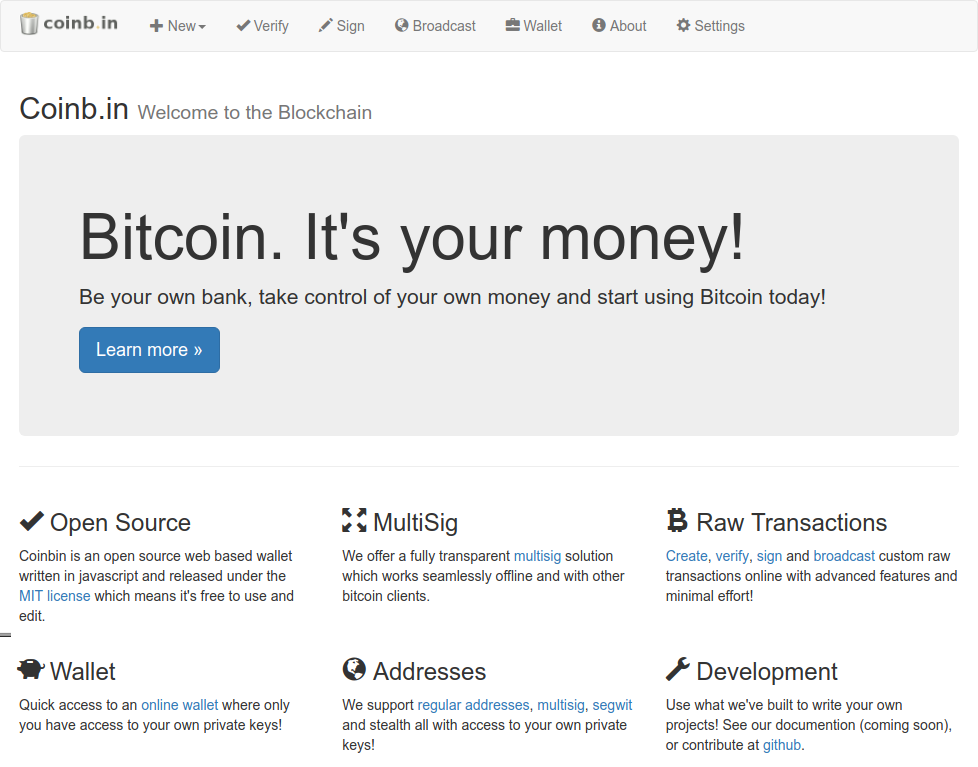Open the MIT license link
The image size is (978, 767).
click(55, 596)
